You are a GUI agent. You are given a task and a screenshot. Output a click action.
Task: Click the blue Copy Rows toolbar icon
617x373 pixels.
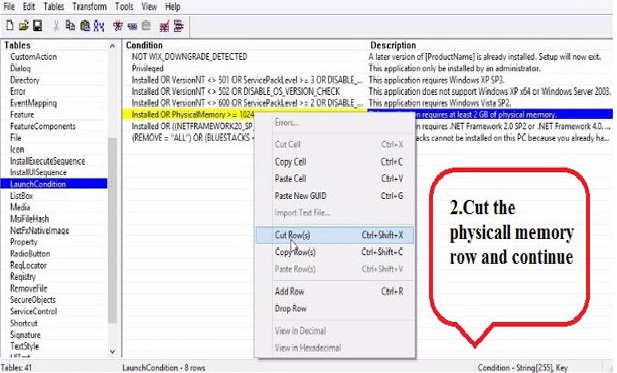tap(132, 26)
